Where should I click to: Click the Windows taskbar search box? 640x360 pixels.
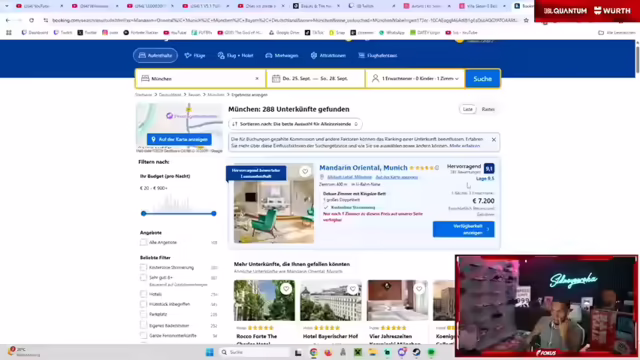pos(255,352)
